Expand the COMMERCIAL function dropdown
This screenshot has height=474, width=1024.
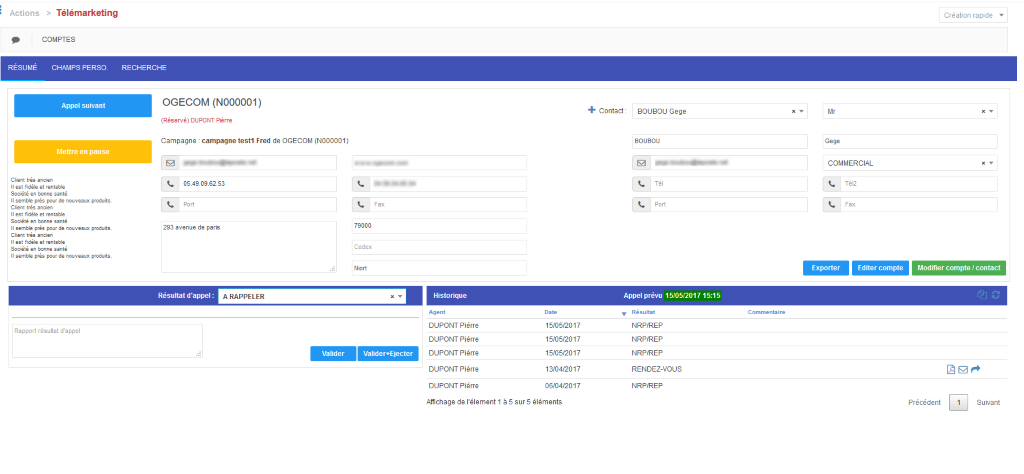point(910,164)
